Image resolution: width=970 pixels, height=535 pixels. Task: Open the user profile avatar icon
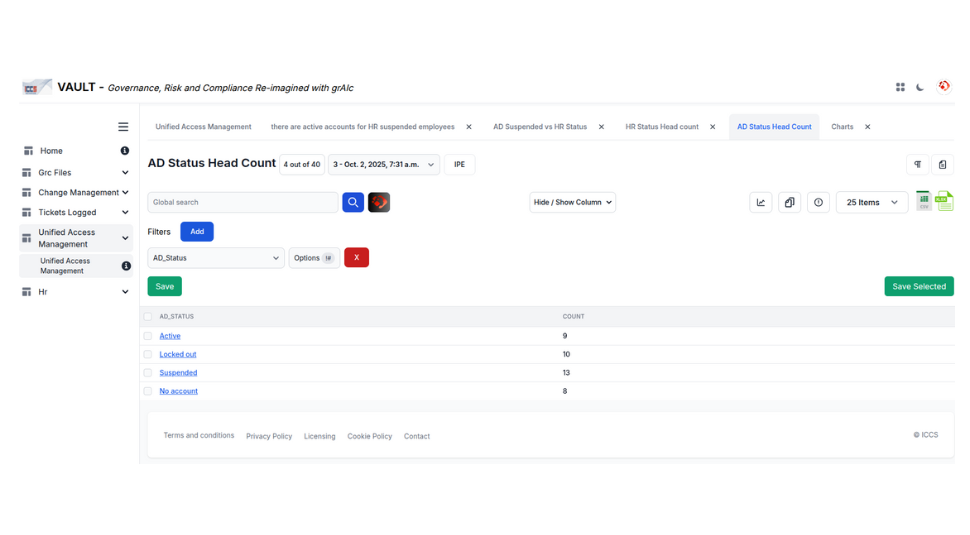(943, 87)
